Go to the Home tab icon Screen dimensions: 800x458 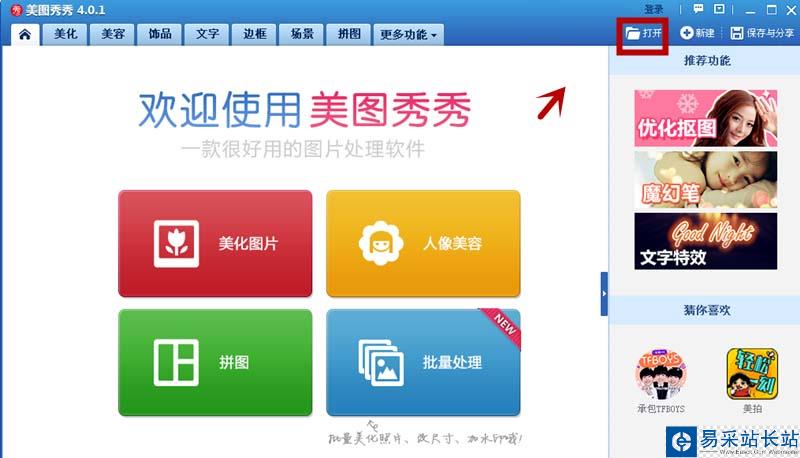point(25,34)
